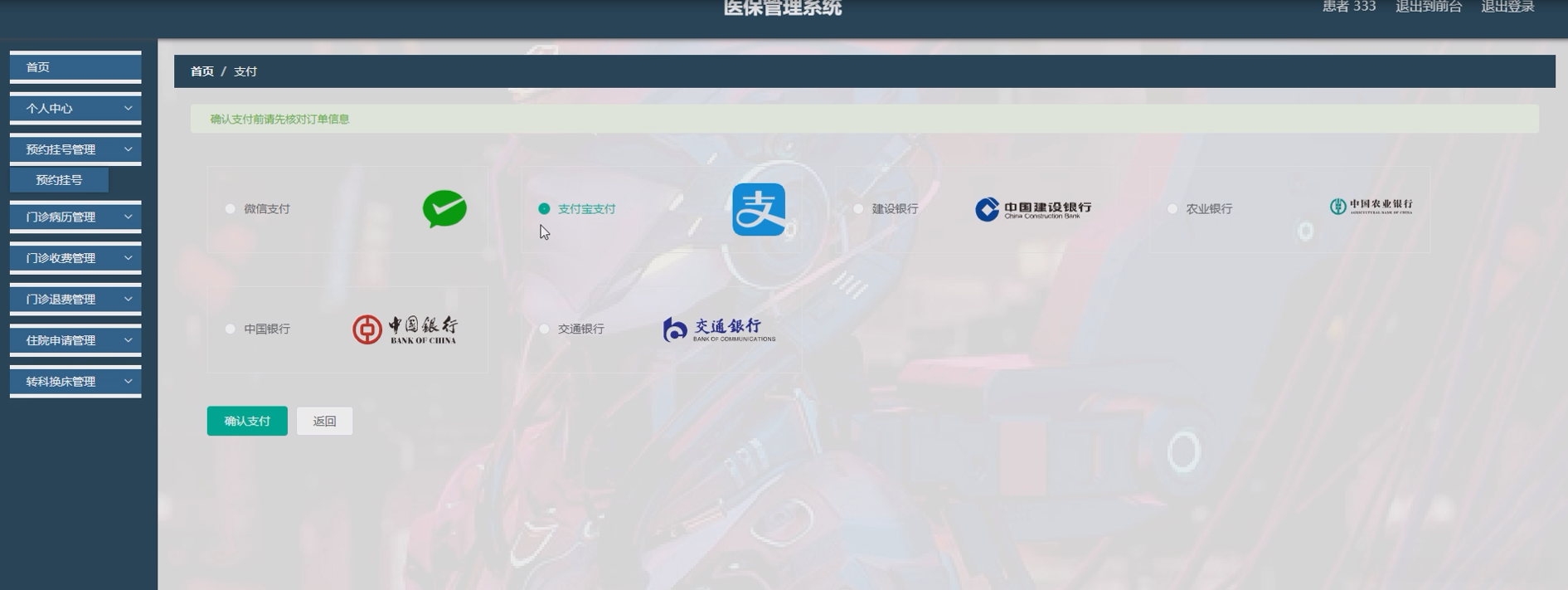
Task: Open the 门诊退费管理 sidebar menu
Action: click(75, 300)
